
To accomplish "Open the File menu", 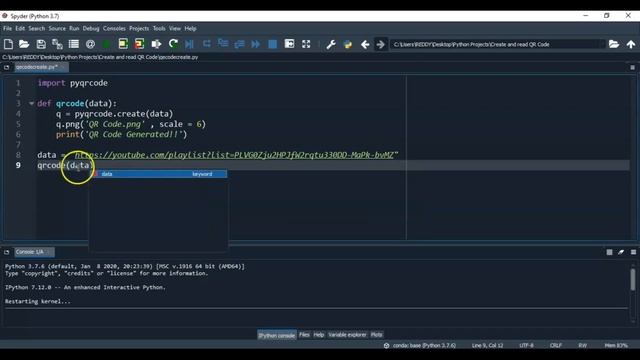I will [x=8, y=29].
